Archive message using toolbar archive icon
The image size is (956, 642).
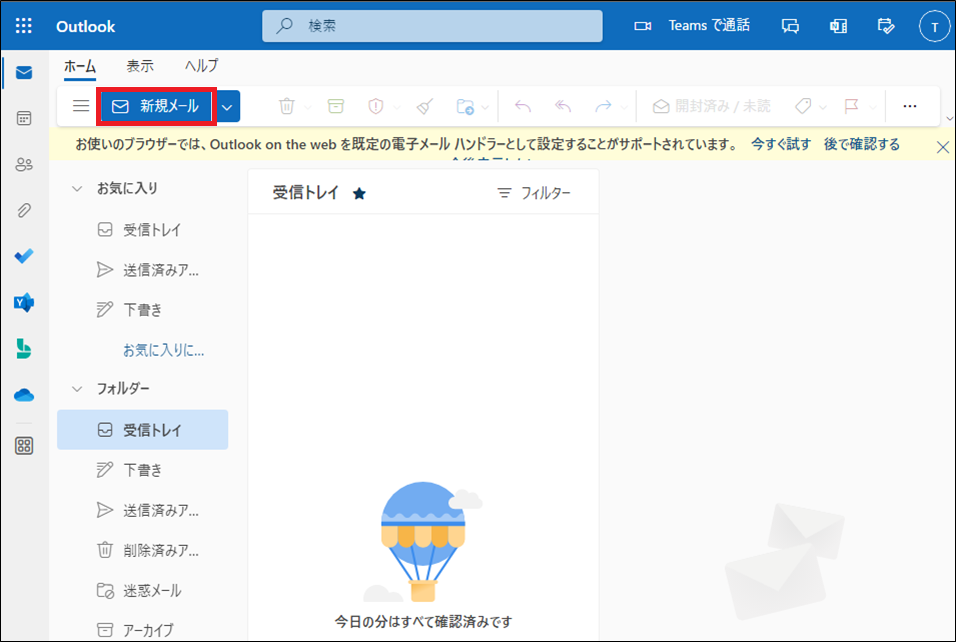point(336,106)
